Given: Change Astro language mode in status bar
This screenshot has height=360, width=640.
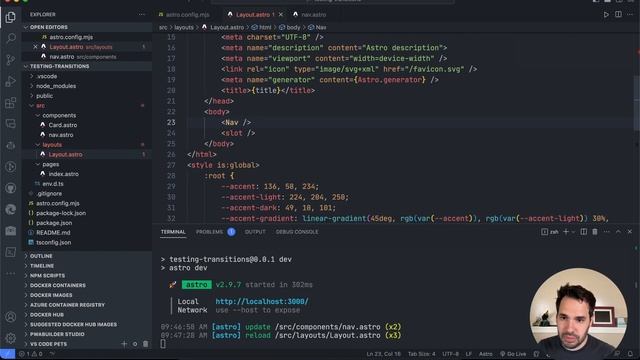Looking at the screenshot, I should pos(485,354).
